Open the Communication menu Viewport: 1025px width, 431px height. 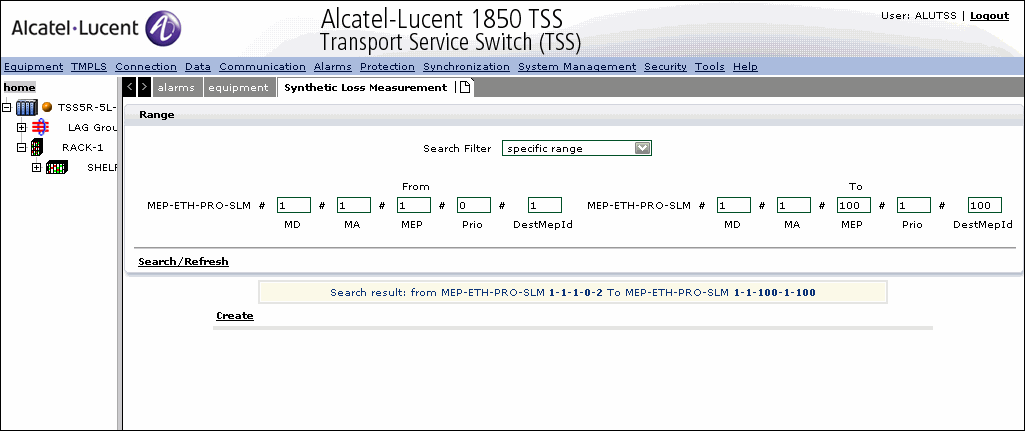pyautogui.click(x=262, y=67)
